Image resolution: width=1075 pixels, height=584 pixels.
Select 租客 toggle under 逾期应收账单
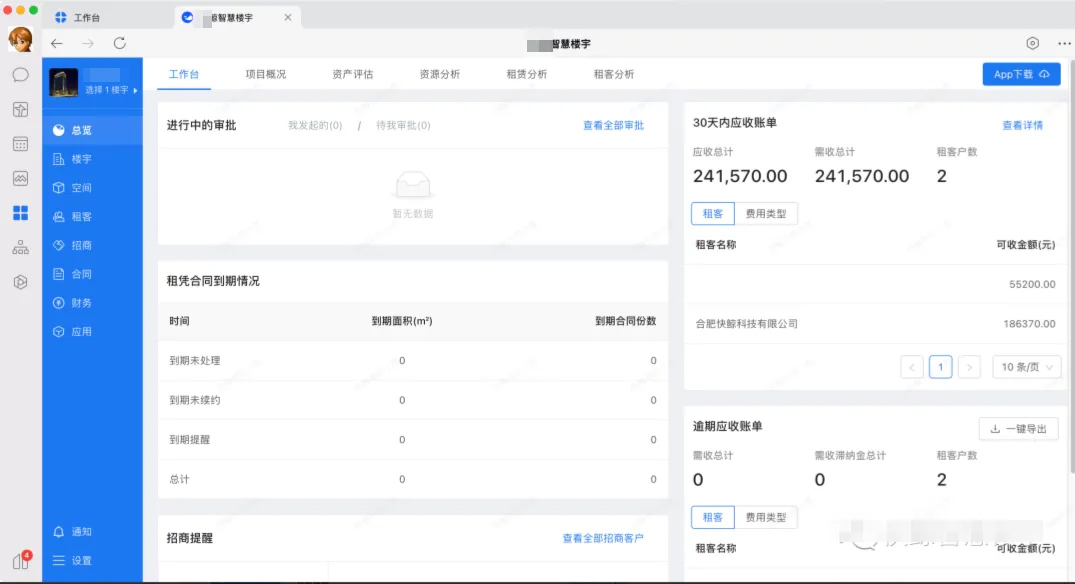click(x=712, y=517)
